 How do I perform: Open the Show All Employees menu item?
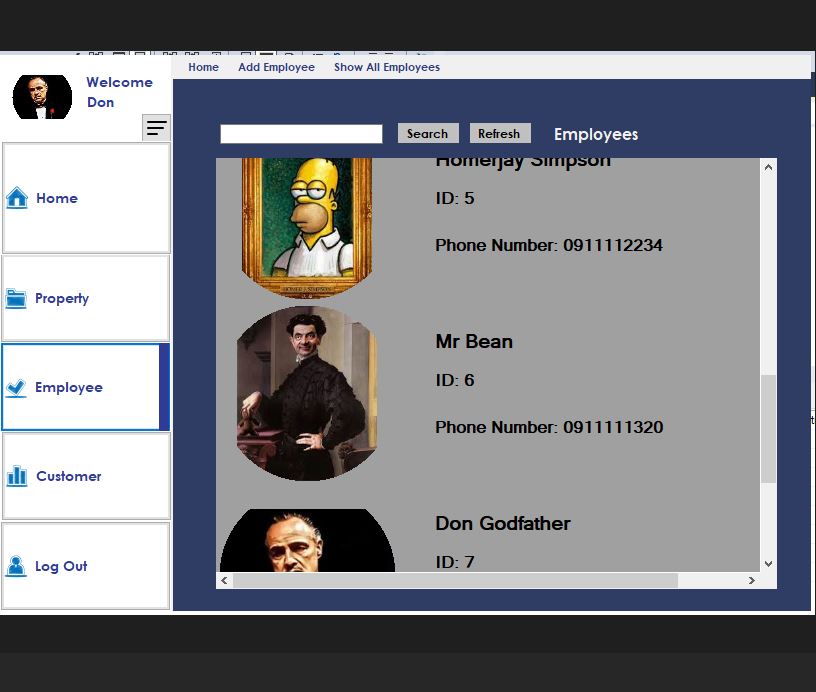[387, 67]
